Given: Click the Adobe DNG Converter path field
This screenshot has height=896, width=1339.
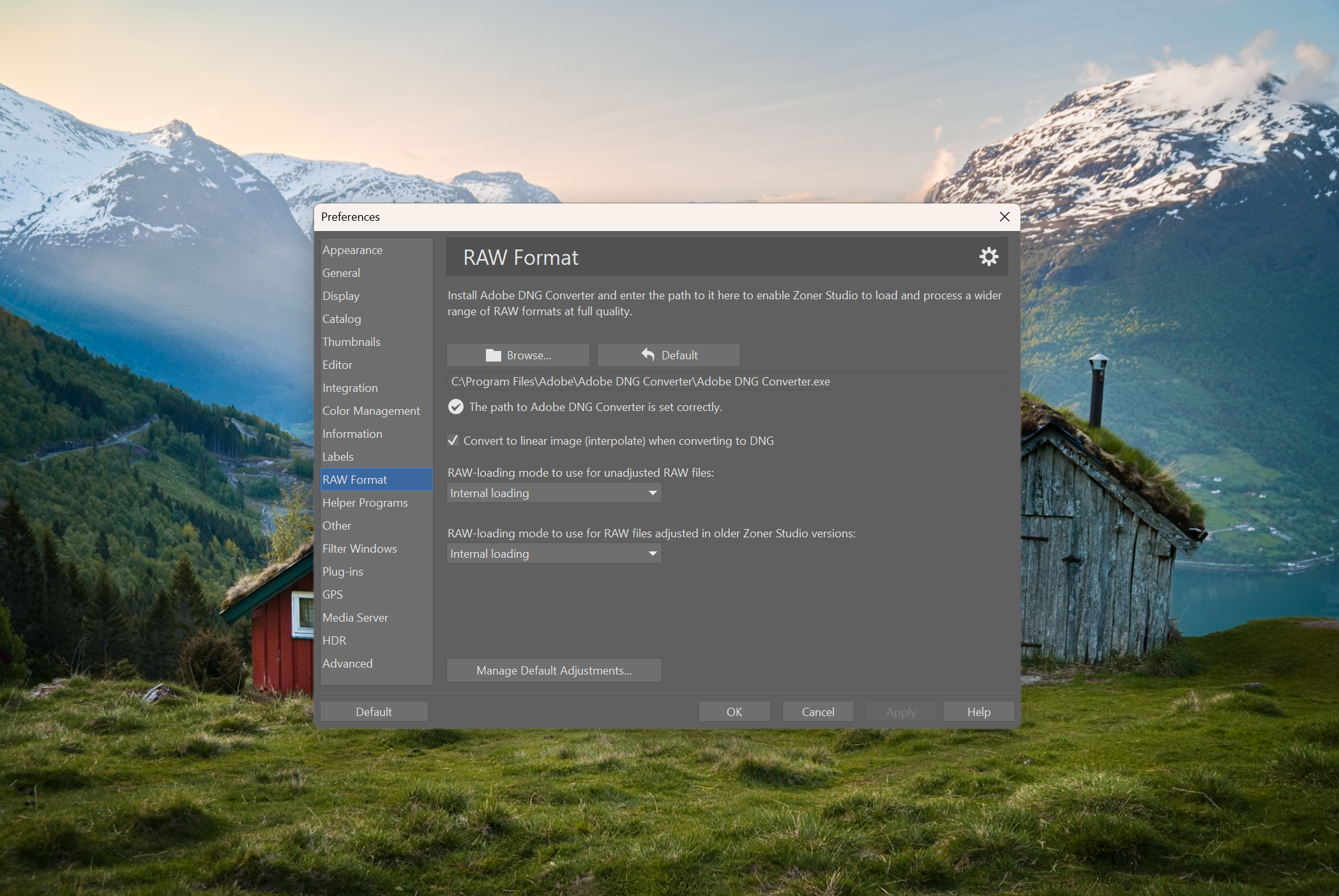Looking at the screenshot, I should (x=727, y=381).
